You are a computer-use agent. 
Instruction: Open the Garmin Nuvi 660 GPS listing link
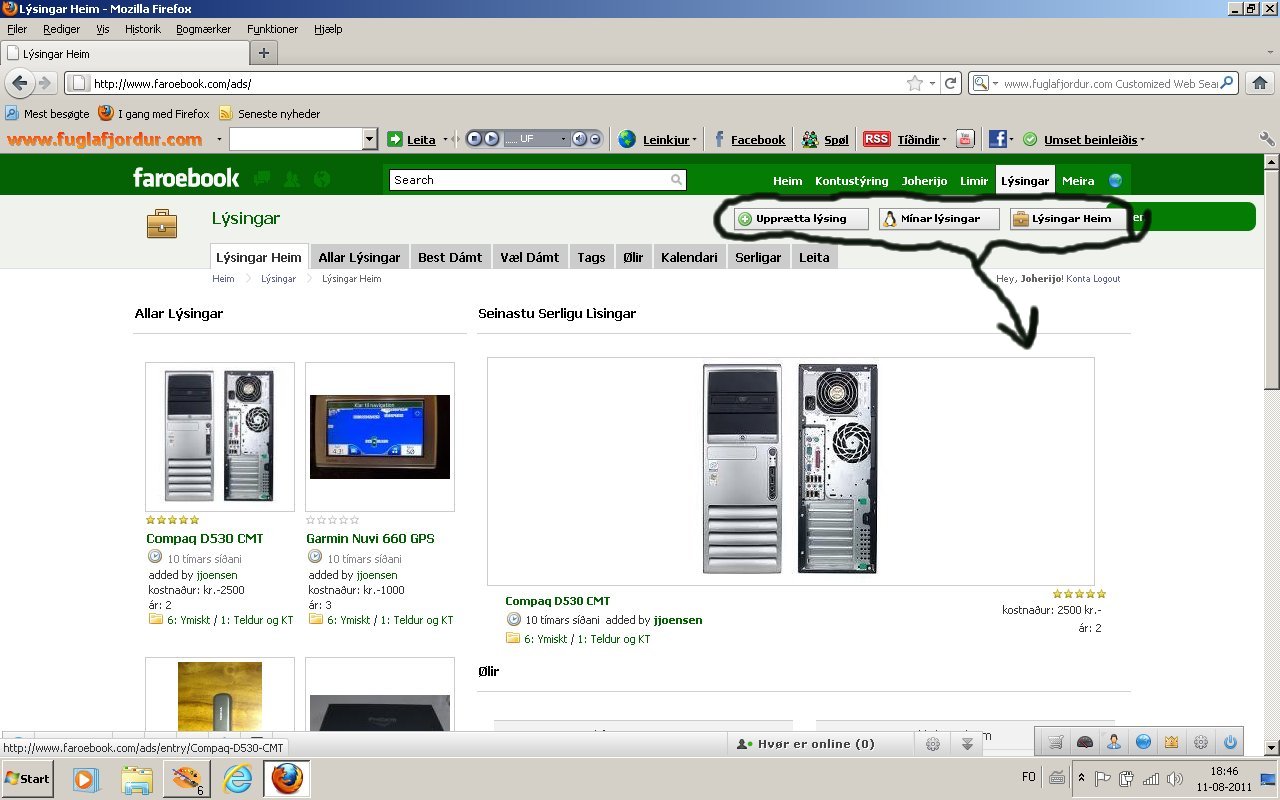point(370,538)
